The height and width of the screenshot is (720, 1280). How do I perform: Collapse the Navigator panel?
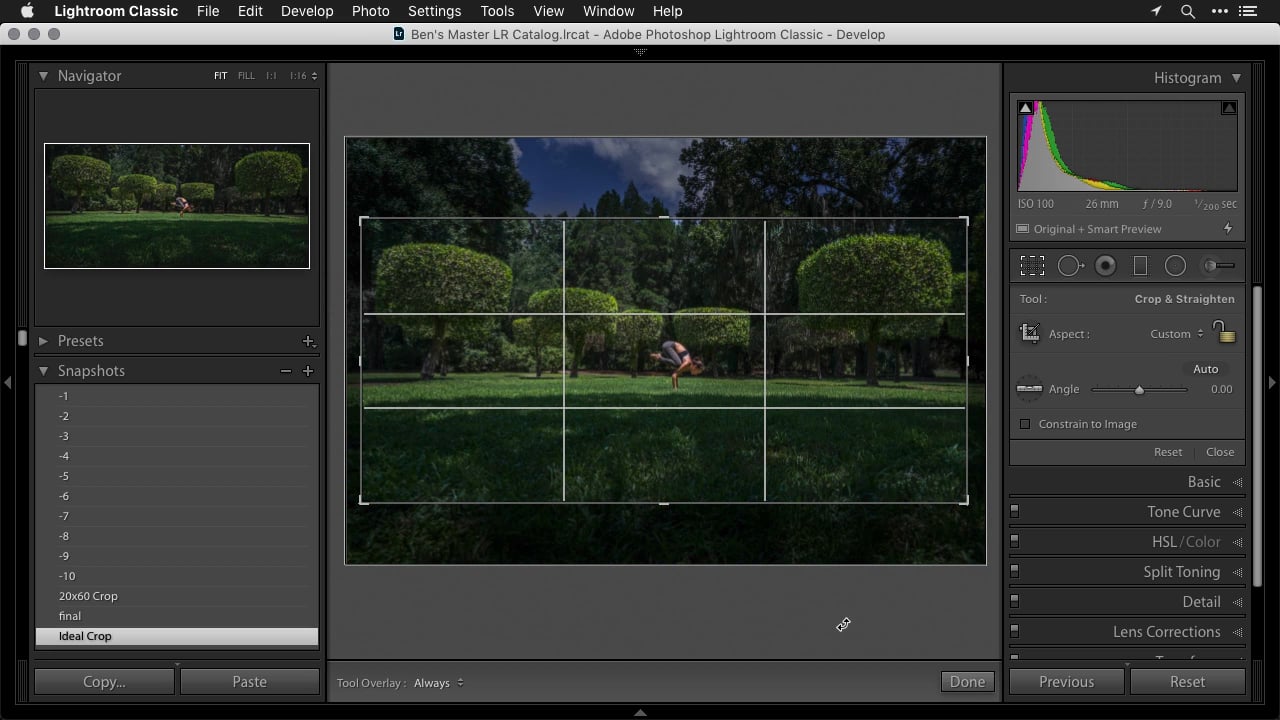click(43, 76)
